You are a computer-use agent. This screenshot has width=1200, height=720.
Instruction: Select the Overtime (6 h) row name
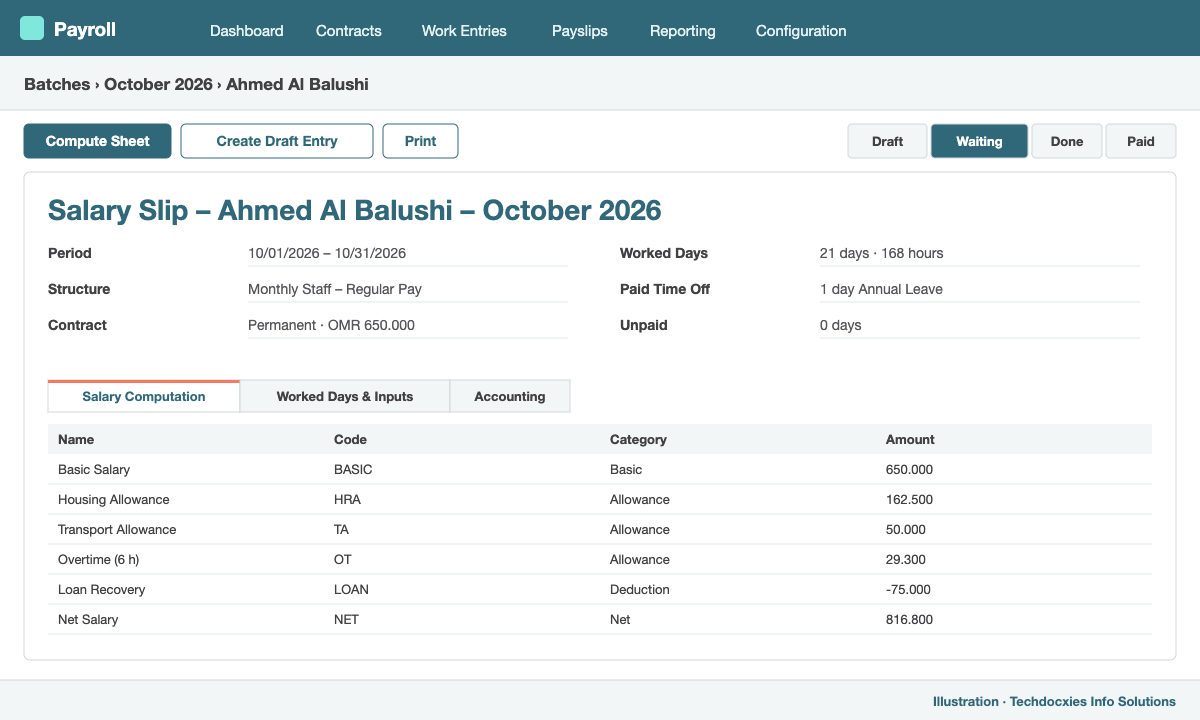click(x=99, y=559)
